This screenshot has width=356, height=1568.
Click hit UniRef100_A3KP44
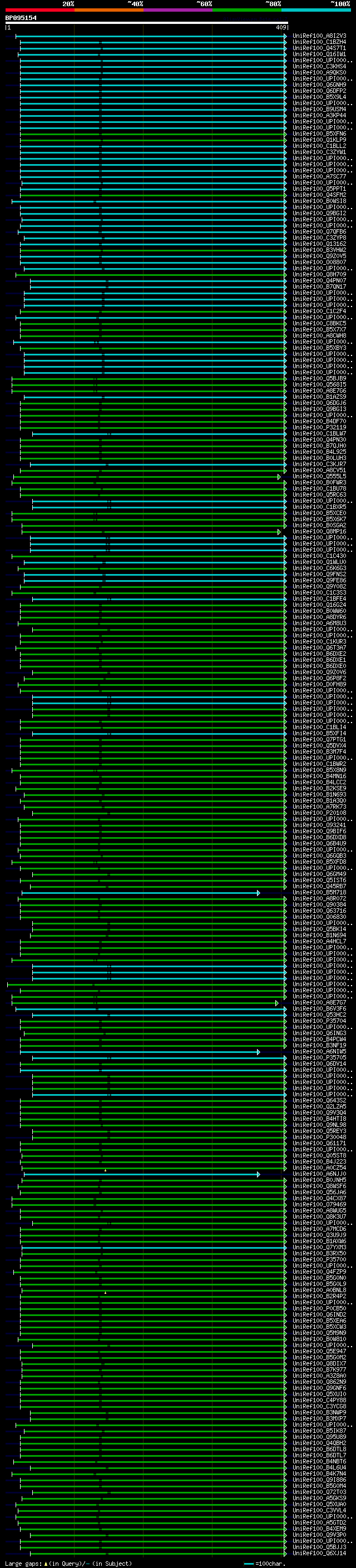(x=319, y=116)
